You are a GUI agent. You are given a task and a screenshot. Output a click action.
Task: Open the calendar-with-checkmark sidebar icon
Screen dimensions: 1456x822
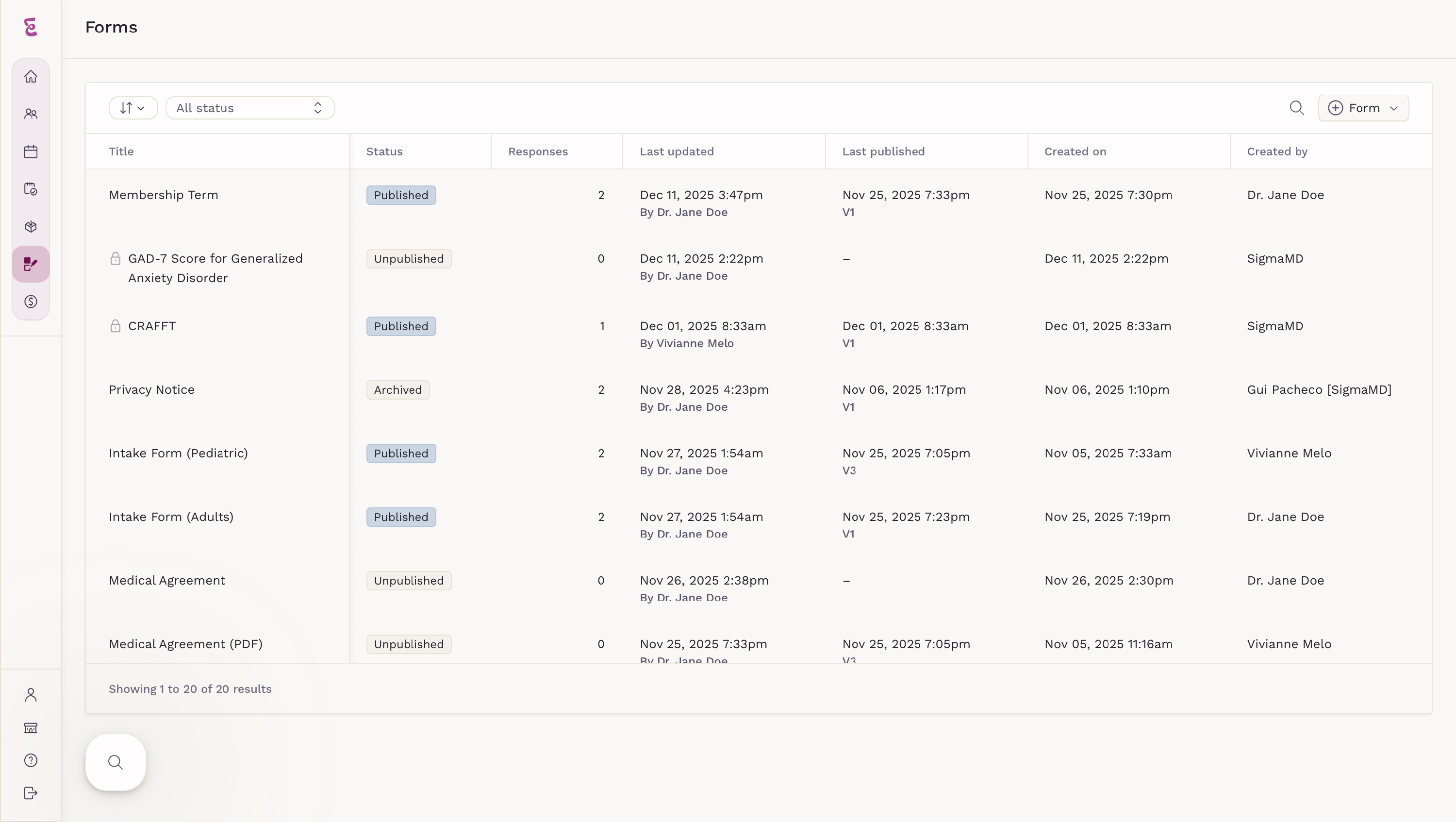coord(31,189)
